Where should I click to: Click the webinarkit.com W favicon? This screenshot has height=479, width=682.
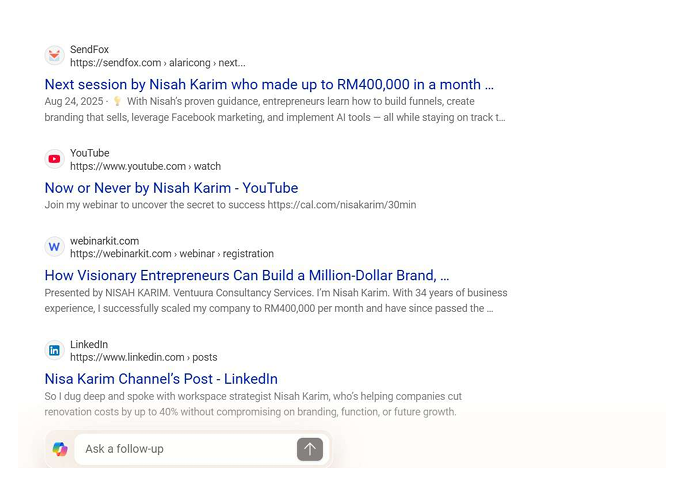54,247
